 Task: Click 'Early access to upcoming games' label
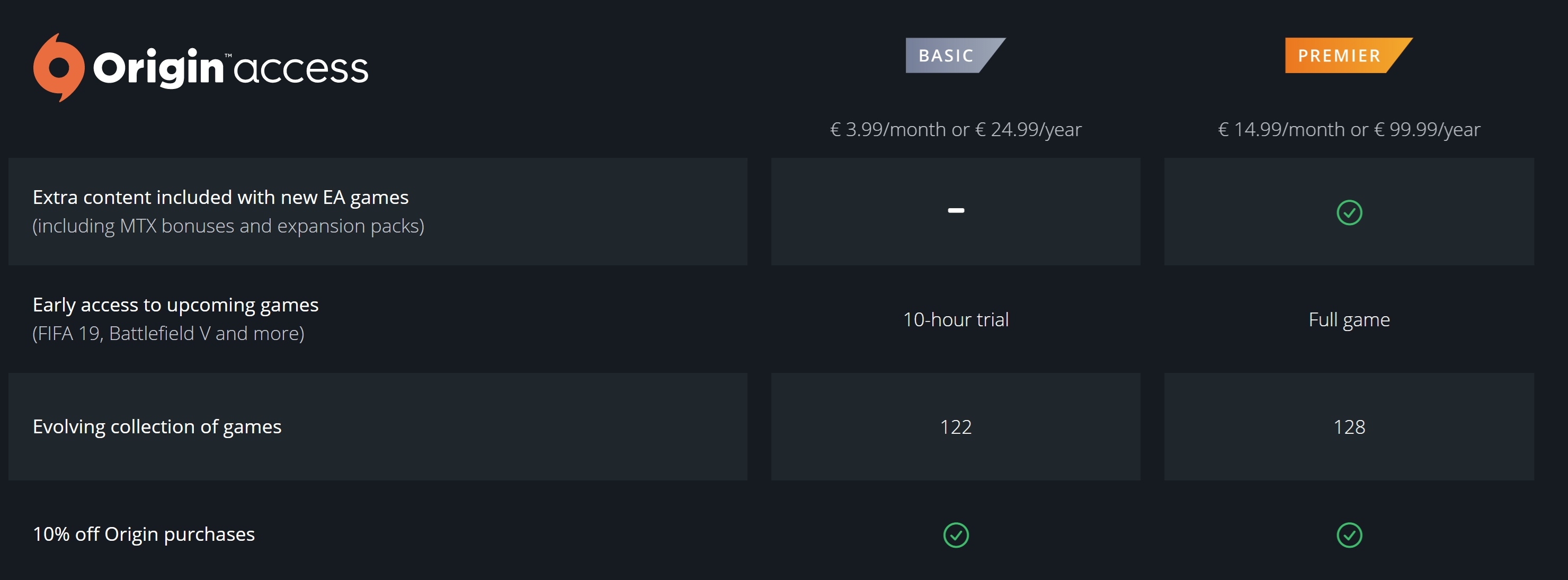click(175, 305)
